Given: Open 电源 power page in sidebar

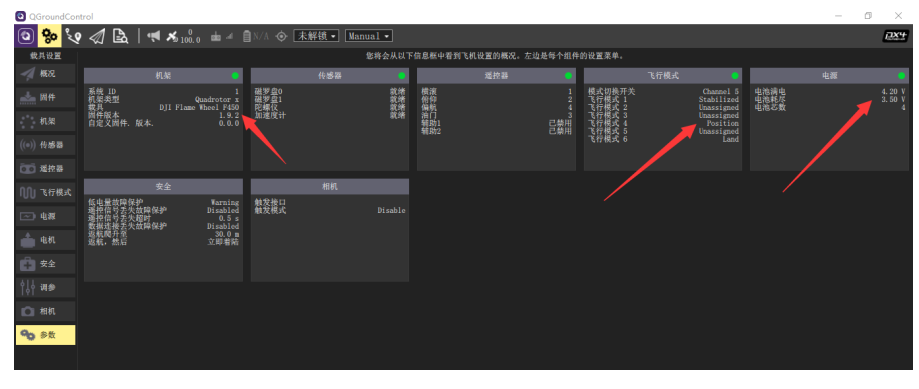Looking at the screenshot, I should 46,216.
